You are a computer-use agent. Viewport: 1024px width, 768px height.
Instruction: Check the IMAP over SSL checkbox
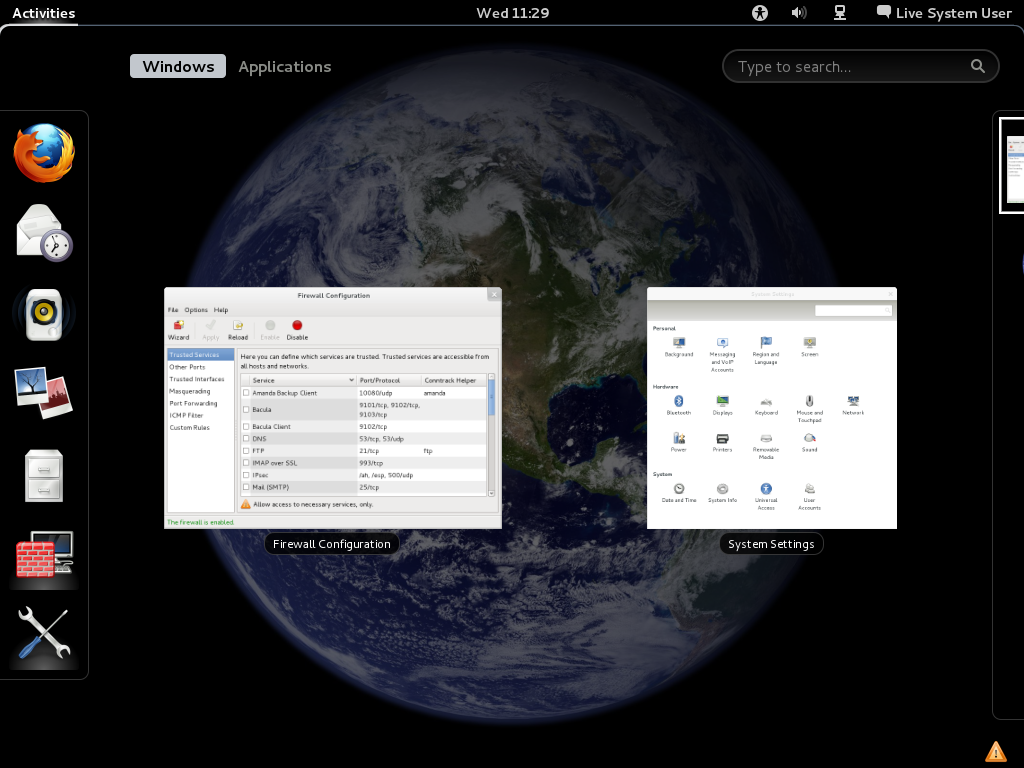pos(246,463)
